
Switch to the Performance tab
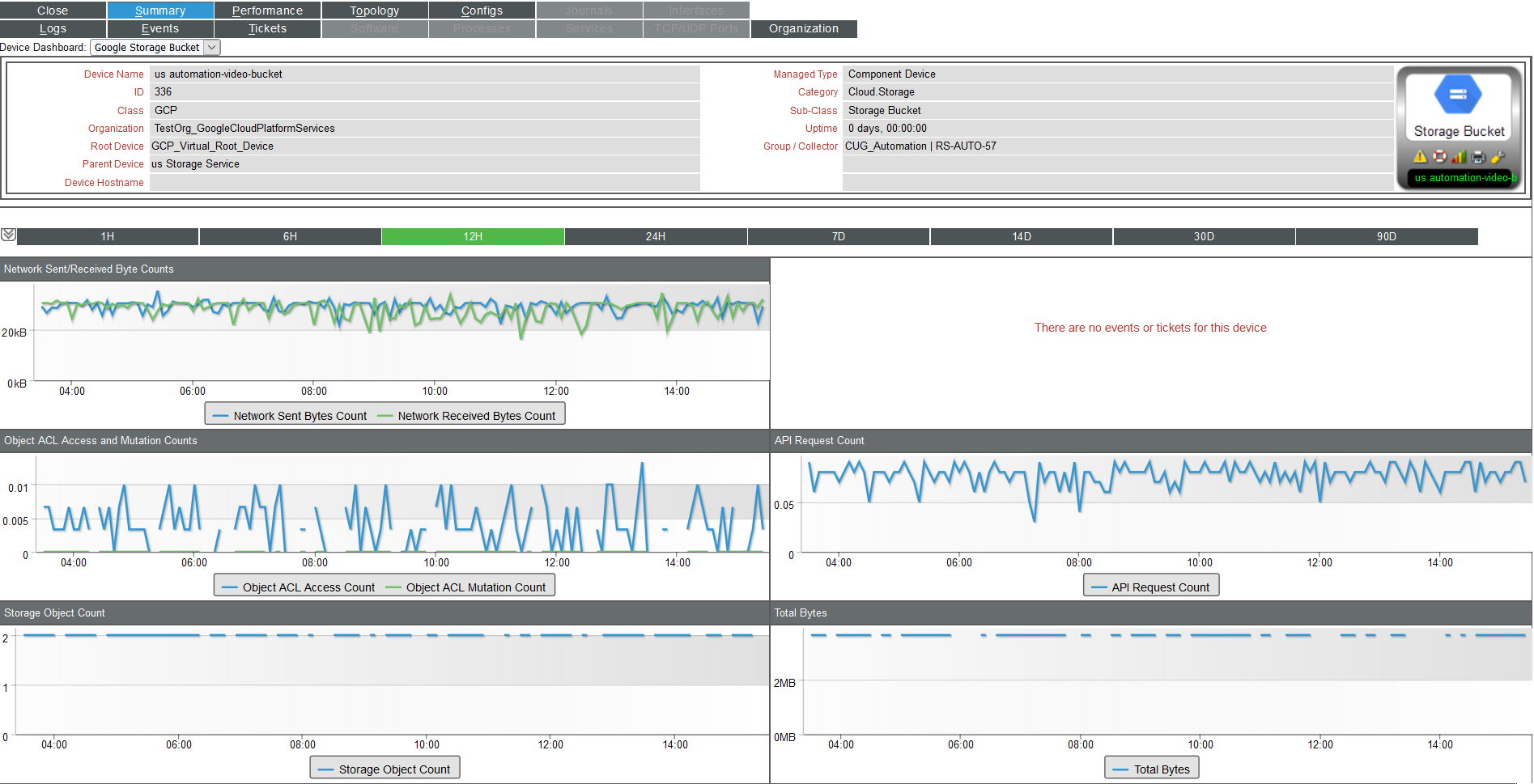[267, 10]
